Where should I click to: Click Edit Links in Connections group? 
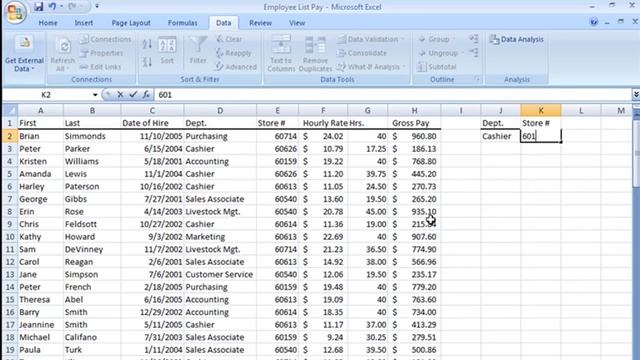[101, 67]
